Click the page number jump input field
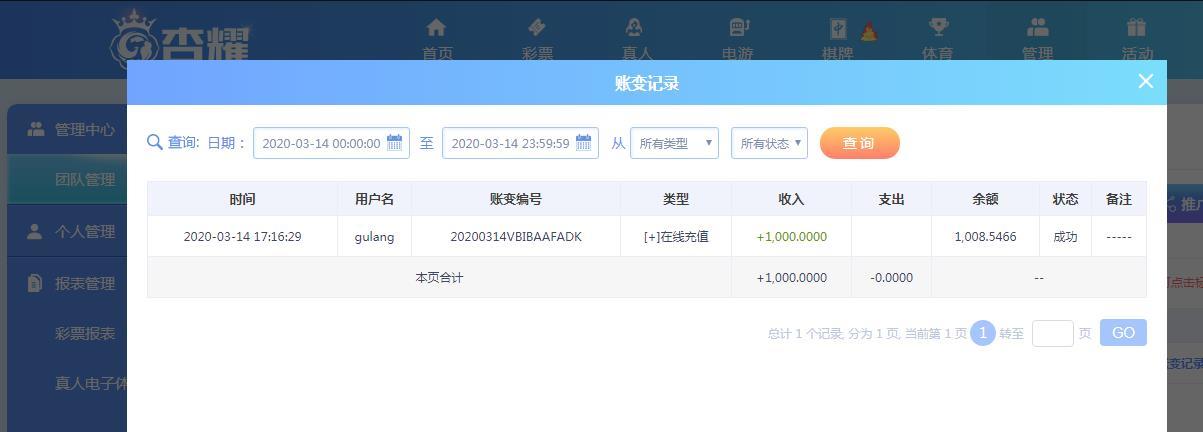This screenshot has width=1203, height=432. [1052, 333]
